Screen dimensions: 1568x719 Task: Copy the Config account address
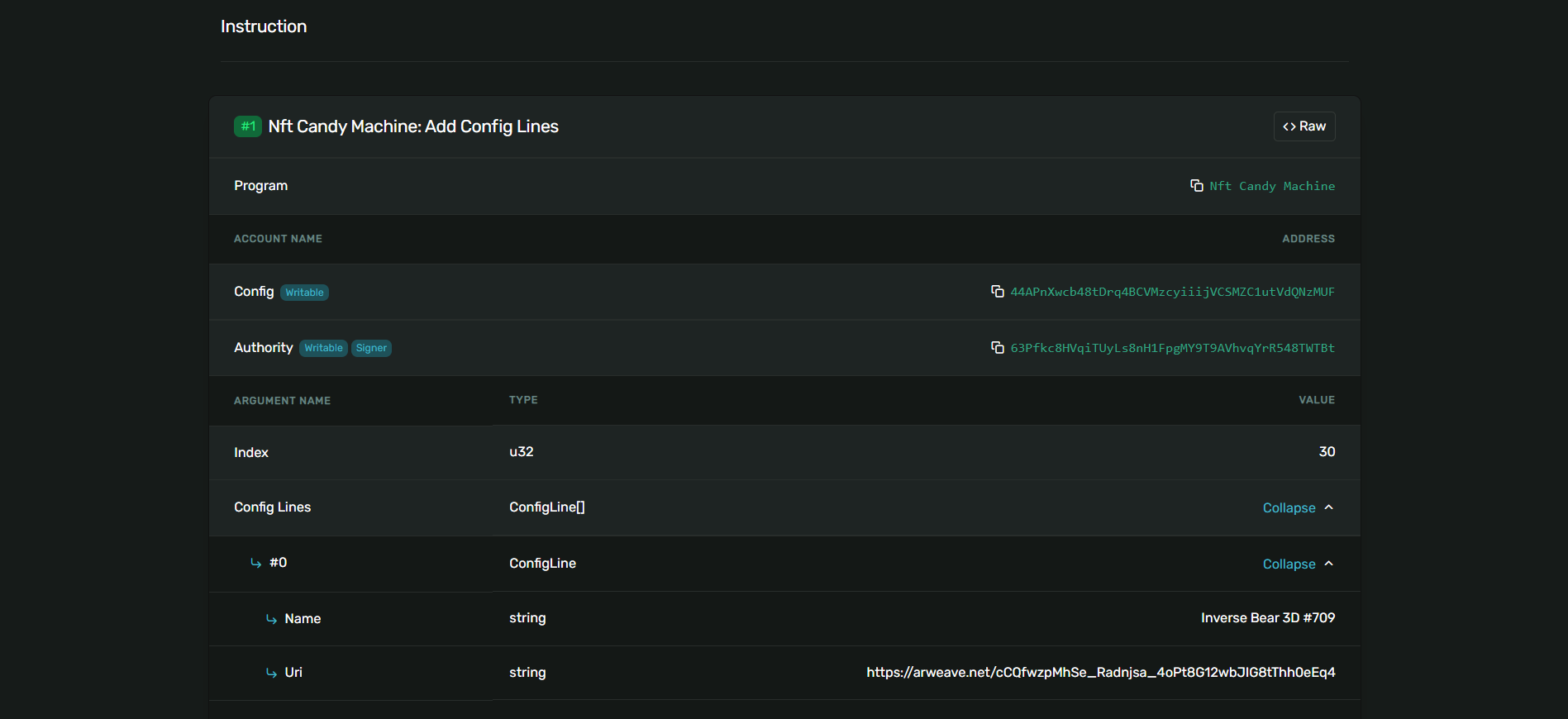[997, 291]
